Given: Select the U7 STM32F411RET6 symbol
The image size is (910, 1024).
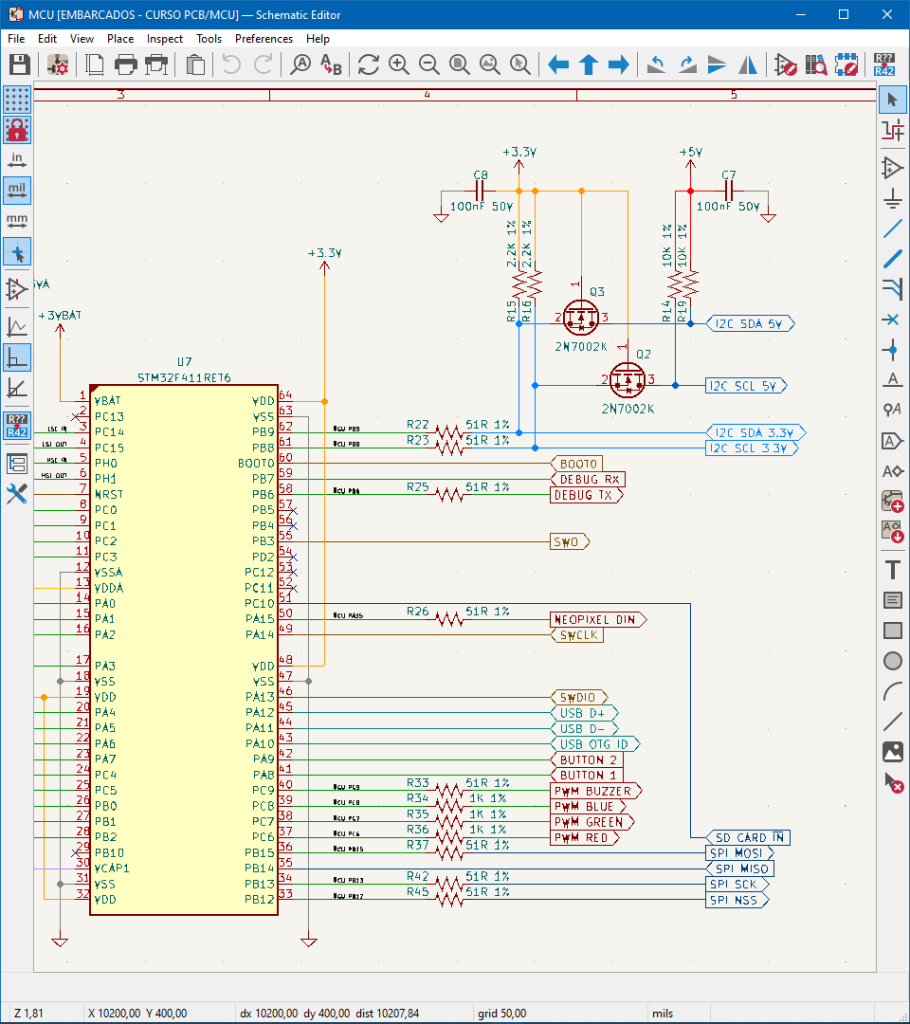Looking at the screenshot, I should (x=184, y=650).
